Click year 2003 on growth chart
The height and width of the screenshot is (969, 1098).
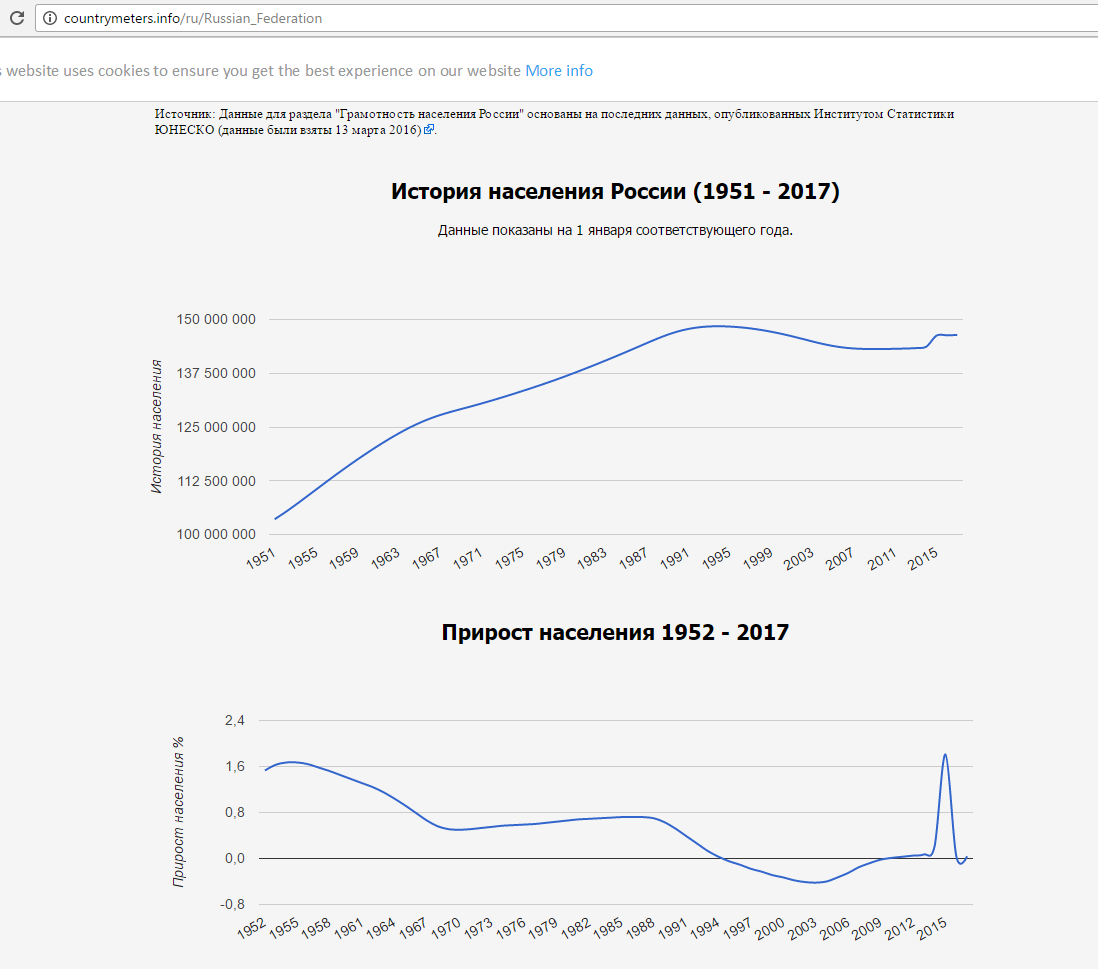coord(802,928)
